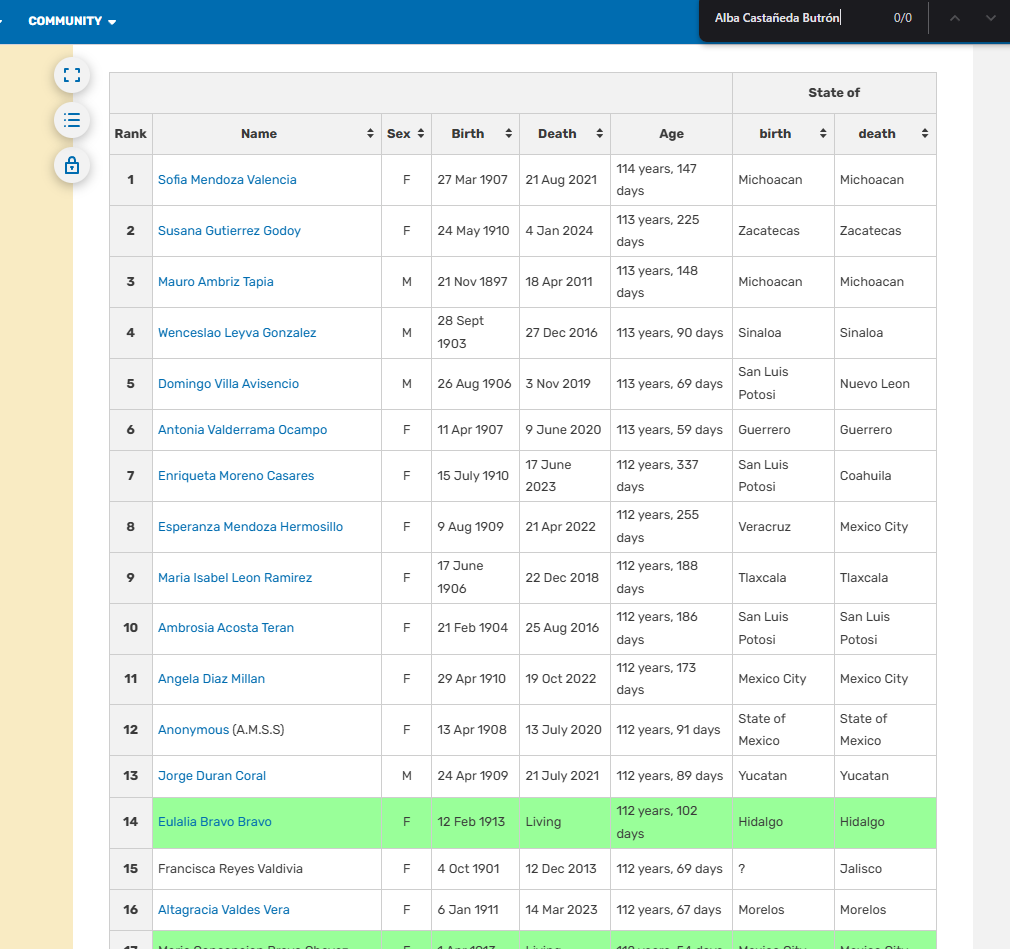This screenshot has height=949, width=1010.
Task: Open Altagracia Valdes Vera link
Action: pos(224,910)
